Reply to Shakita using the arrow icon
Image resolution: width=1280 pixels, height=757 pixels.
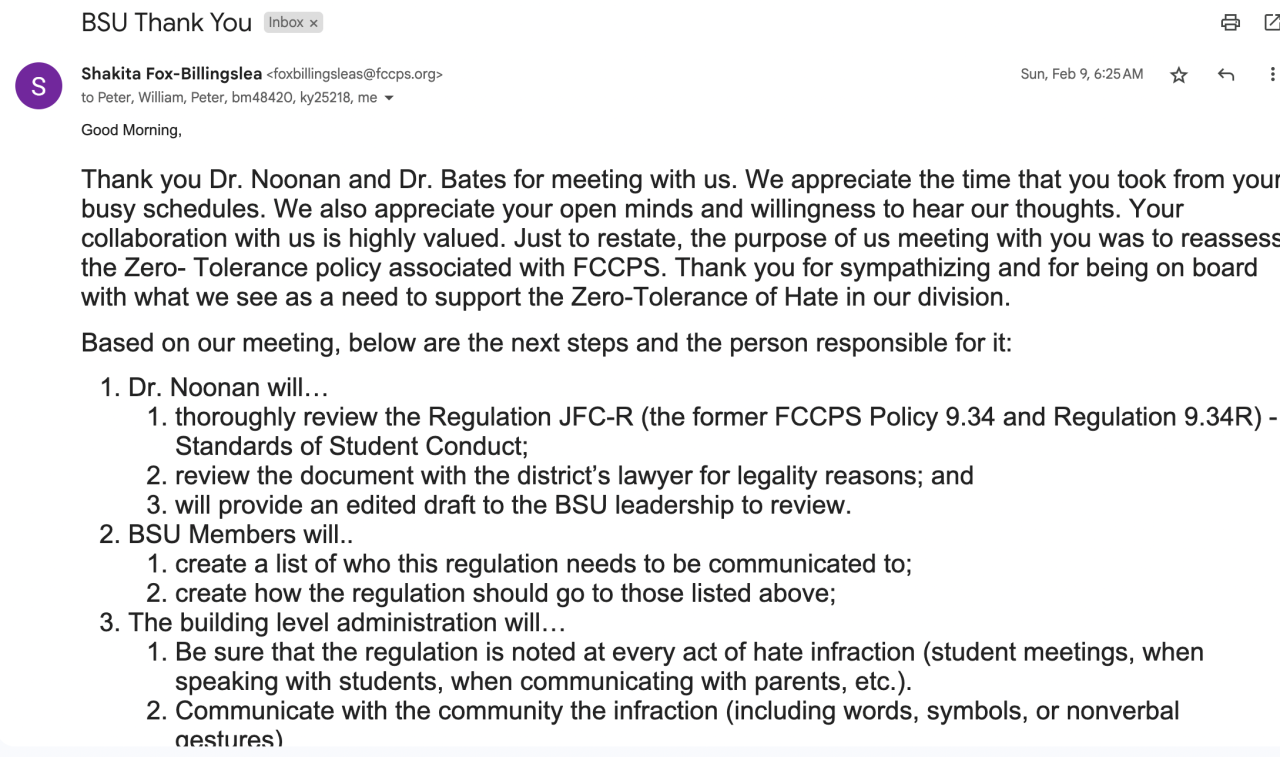pos(1226,75)
